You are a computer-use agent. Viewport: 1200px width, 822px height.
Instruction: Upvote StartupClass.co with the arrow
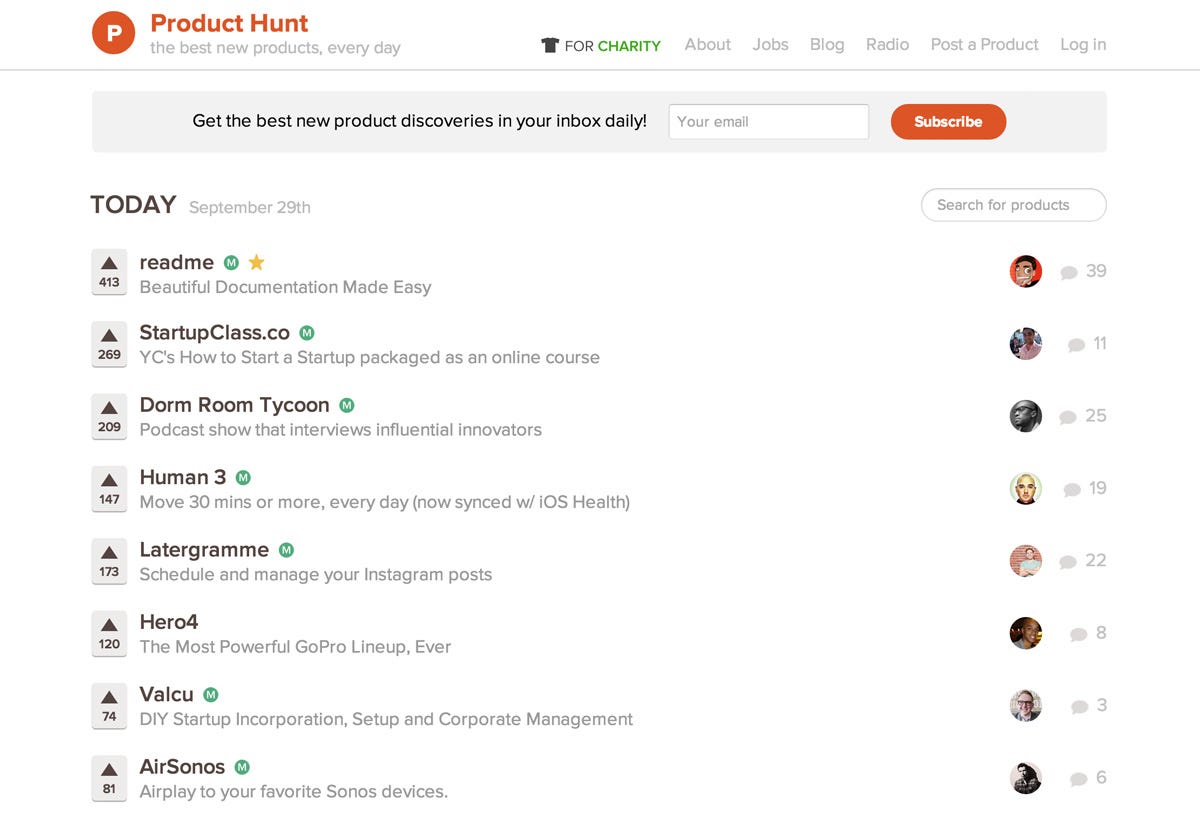coord(109,344)
